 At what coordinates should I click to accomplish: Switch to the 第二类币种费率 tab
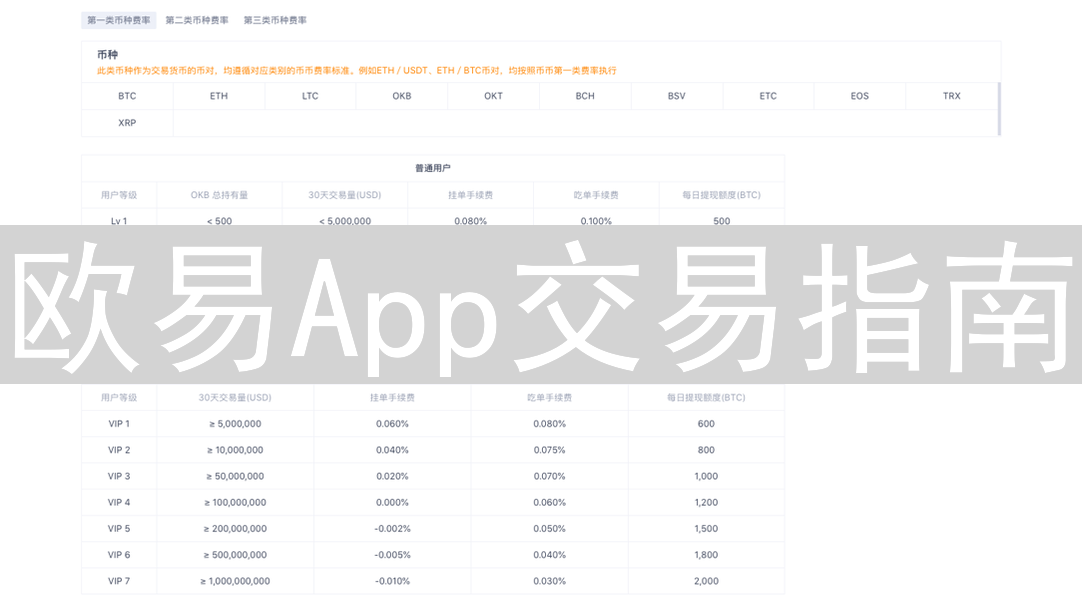click(x=197, y=20)
